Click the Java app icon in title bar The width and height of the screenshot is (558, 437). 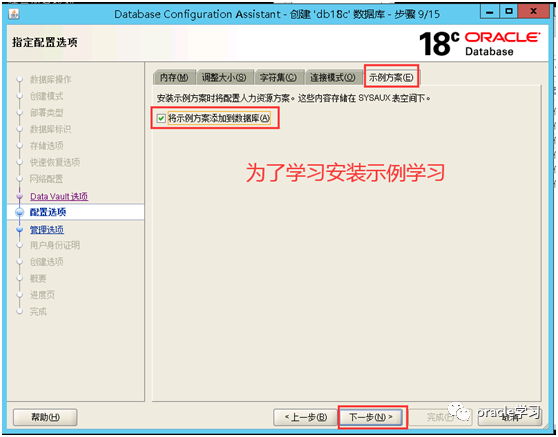pos(14,14)
